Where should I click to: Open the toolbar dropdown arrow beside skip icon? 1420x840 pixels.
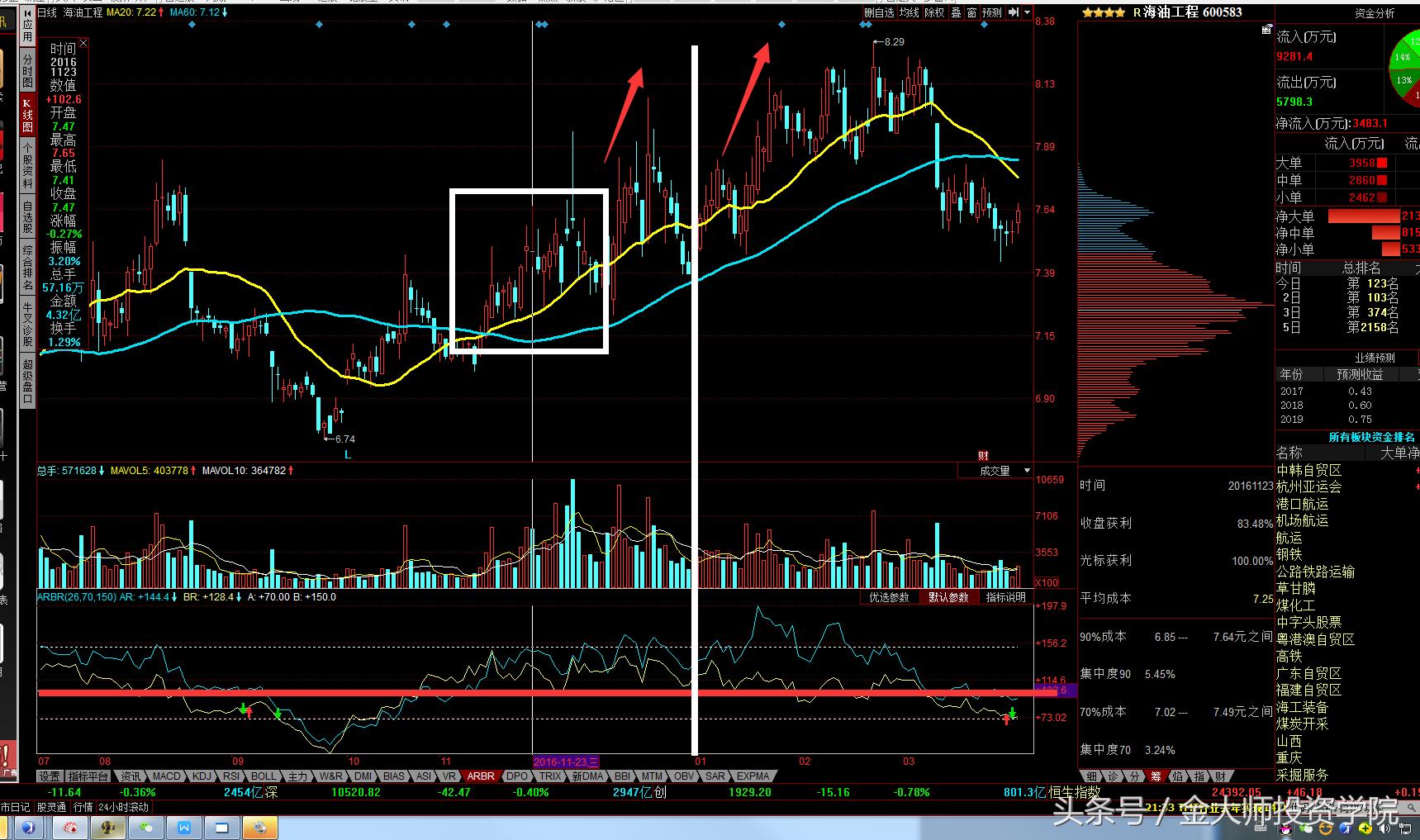[x=1027, y=12]
